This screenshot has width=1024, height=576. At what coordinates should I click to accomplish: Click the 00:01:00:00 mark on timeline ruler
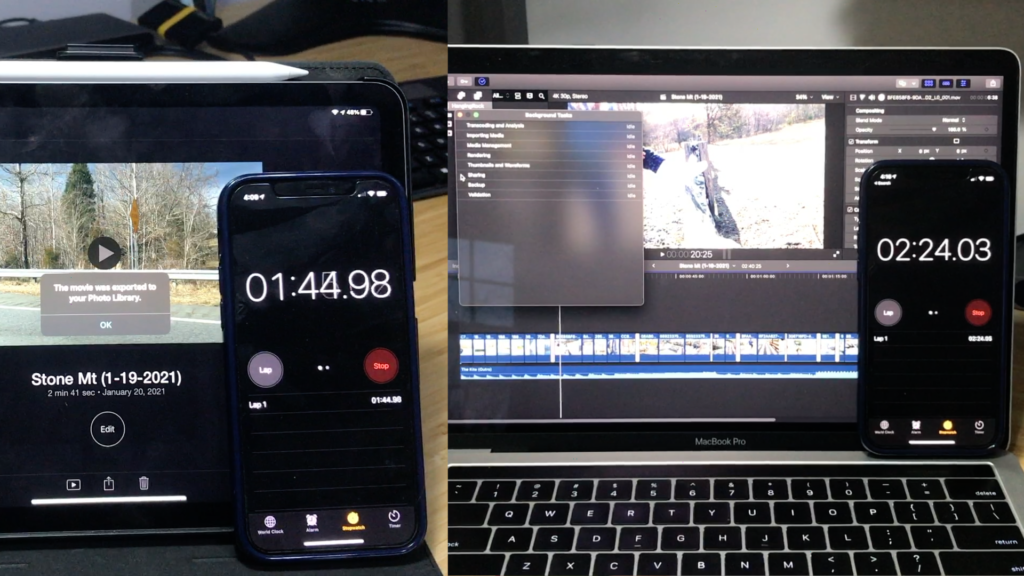click(x=761, y=276)
